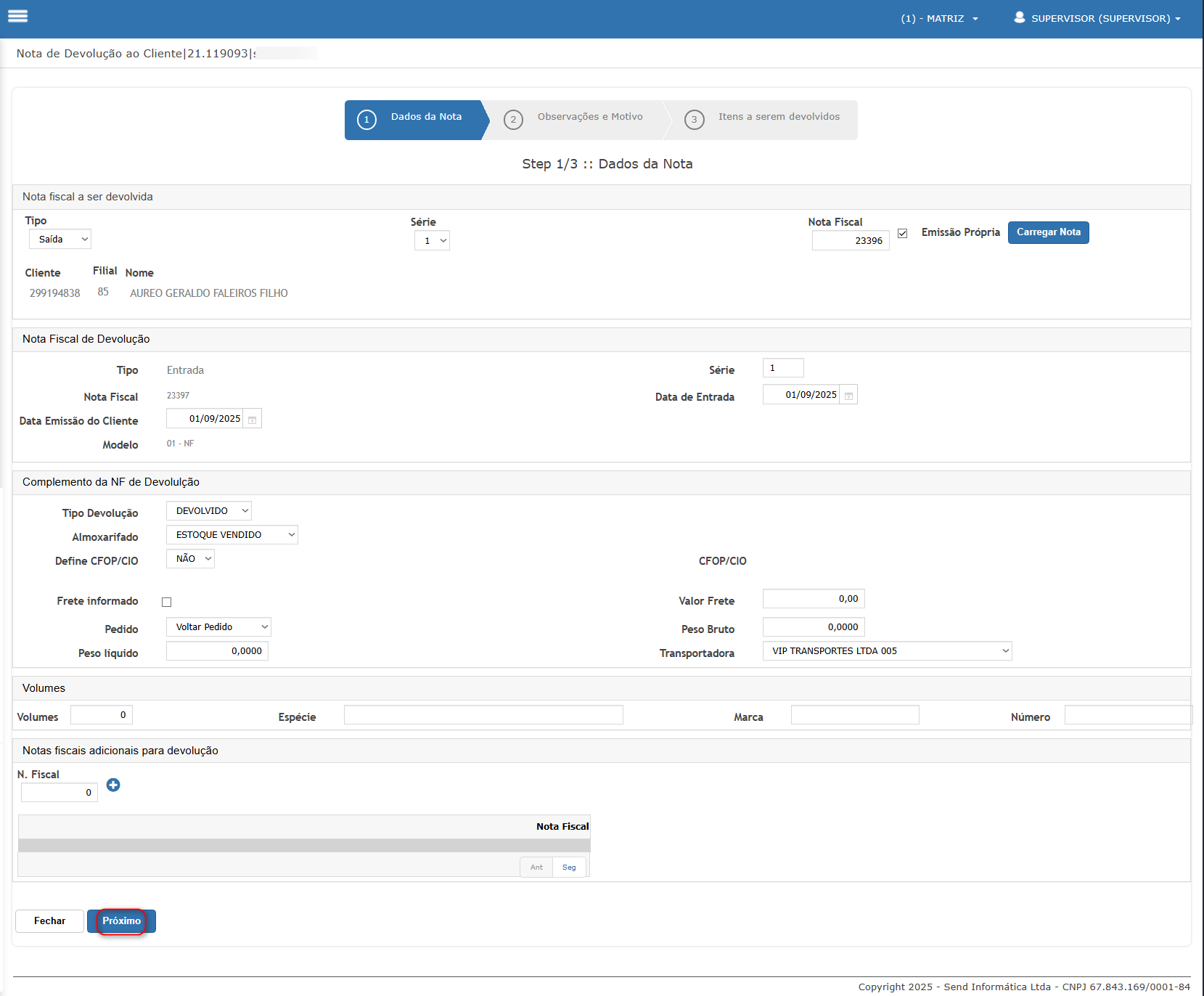The image size is (1204, 996).
Task: Click step 1 circle icon in wizard
Action: 366,120
